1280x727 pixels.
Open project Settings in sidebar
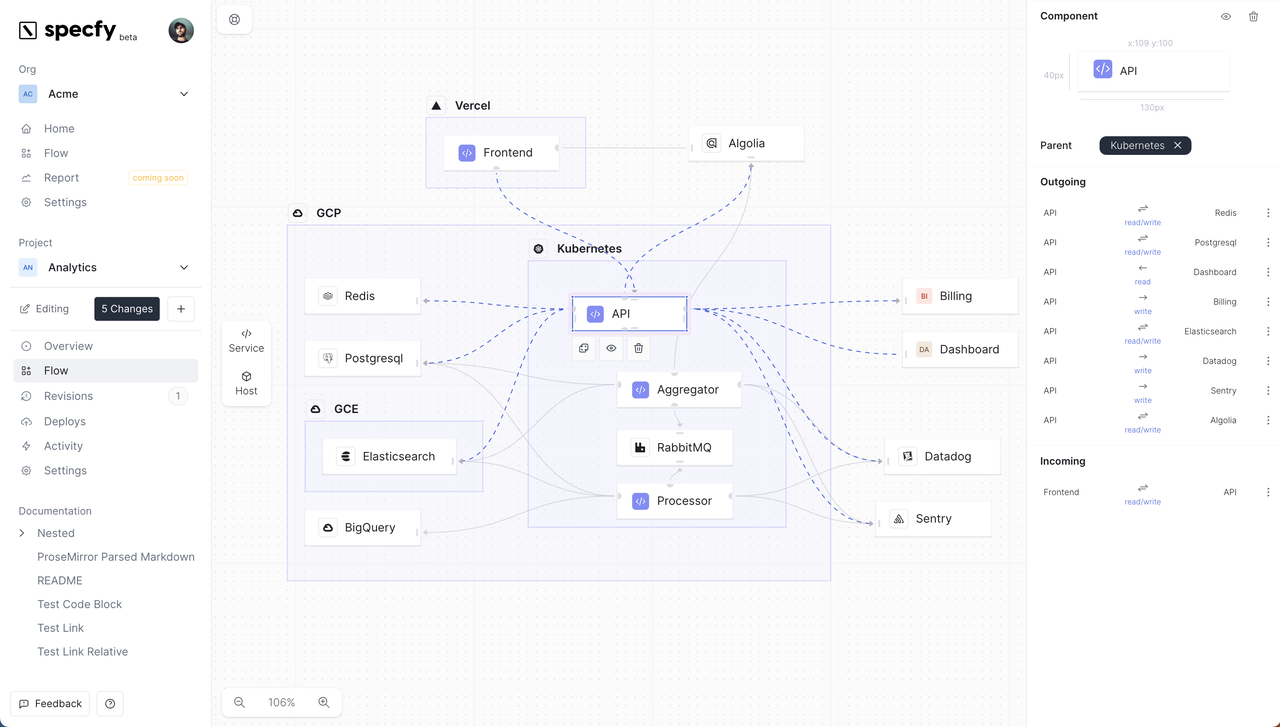(x=104, y=470)
